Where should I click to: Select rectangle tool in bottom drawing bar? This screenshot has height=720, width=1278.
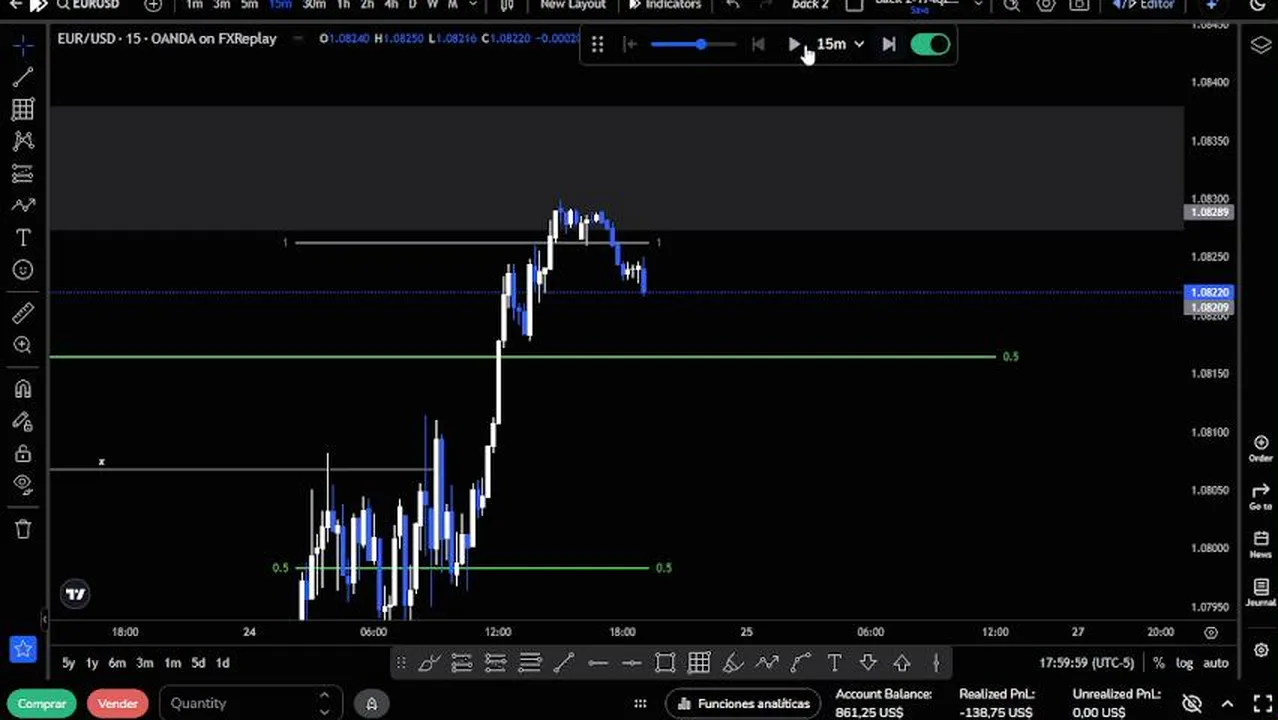click(665, 662)
